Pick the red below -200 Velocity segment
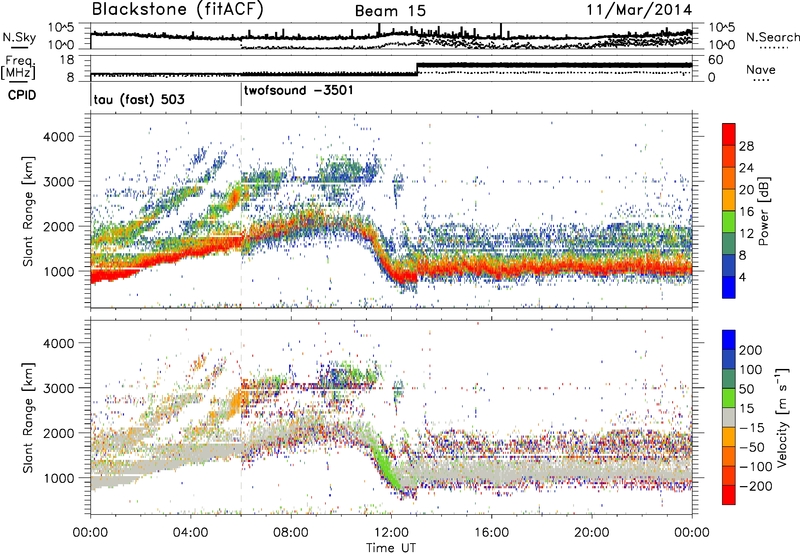 point(729,495)
